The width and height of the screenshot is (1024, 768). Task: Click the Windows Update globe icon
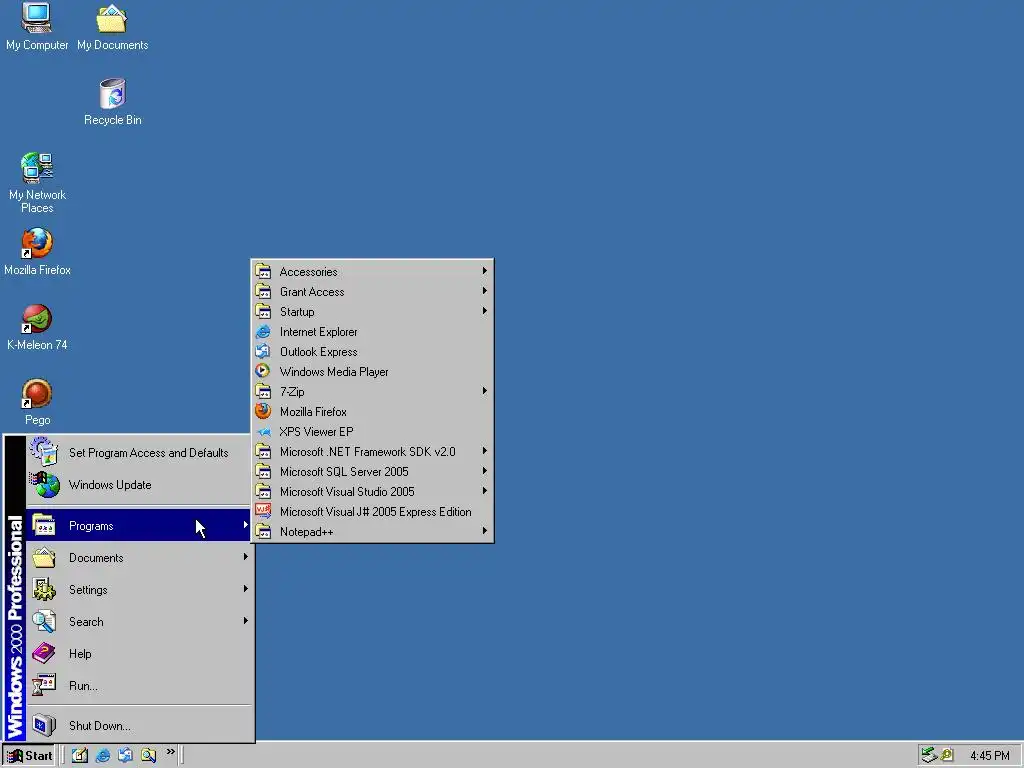(44, 485)
